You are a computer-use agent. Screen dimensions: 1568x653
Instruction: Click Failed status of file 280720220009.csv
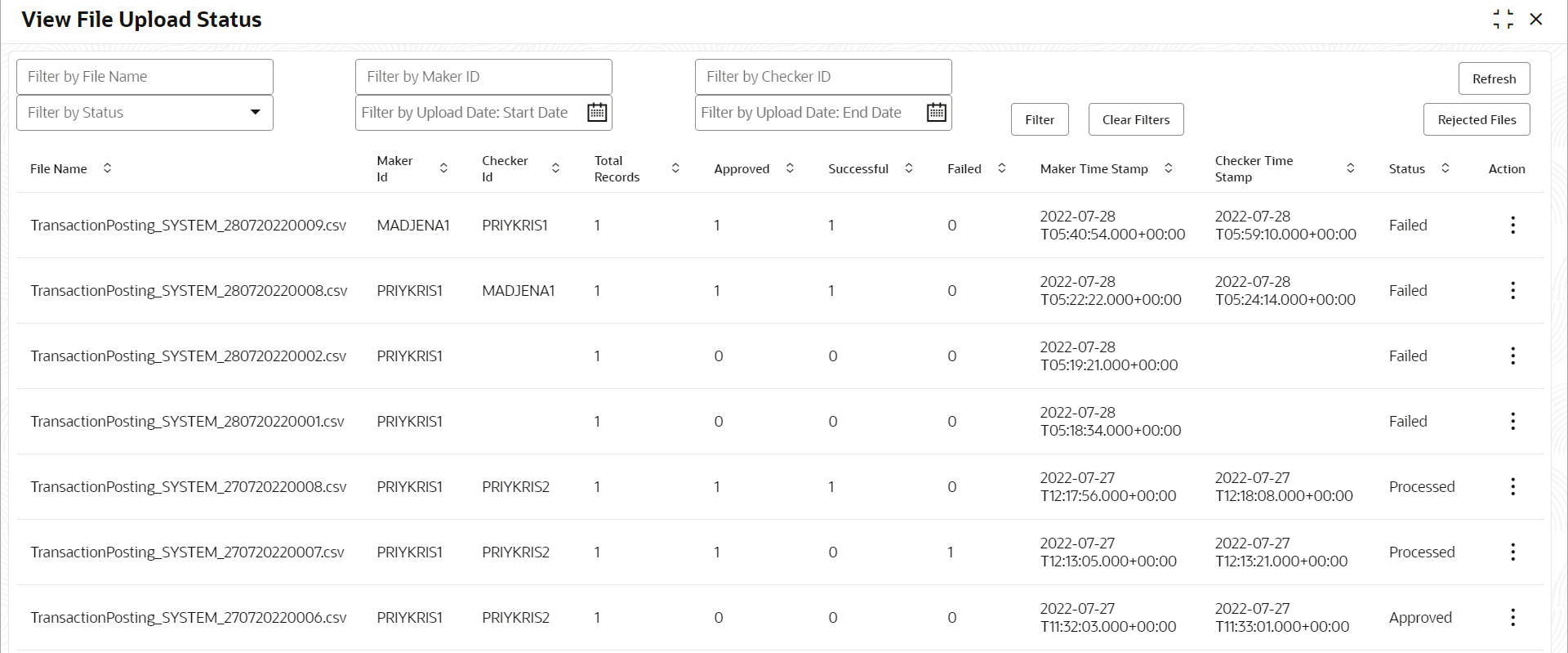[1408, 226]
